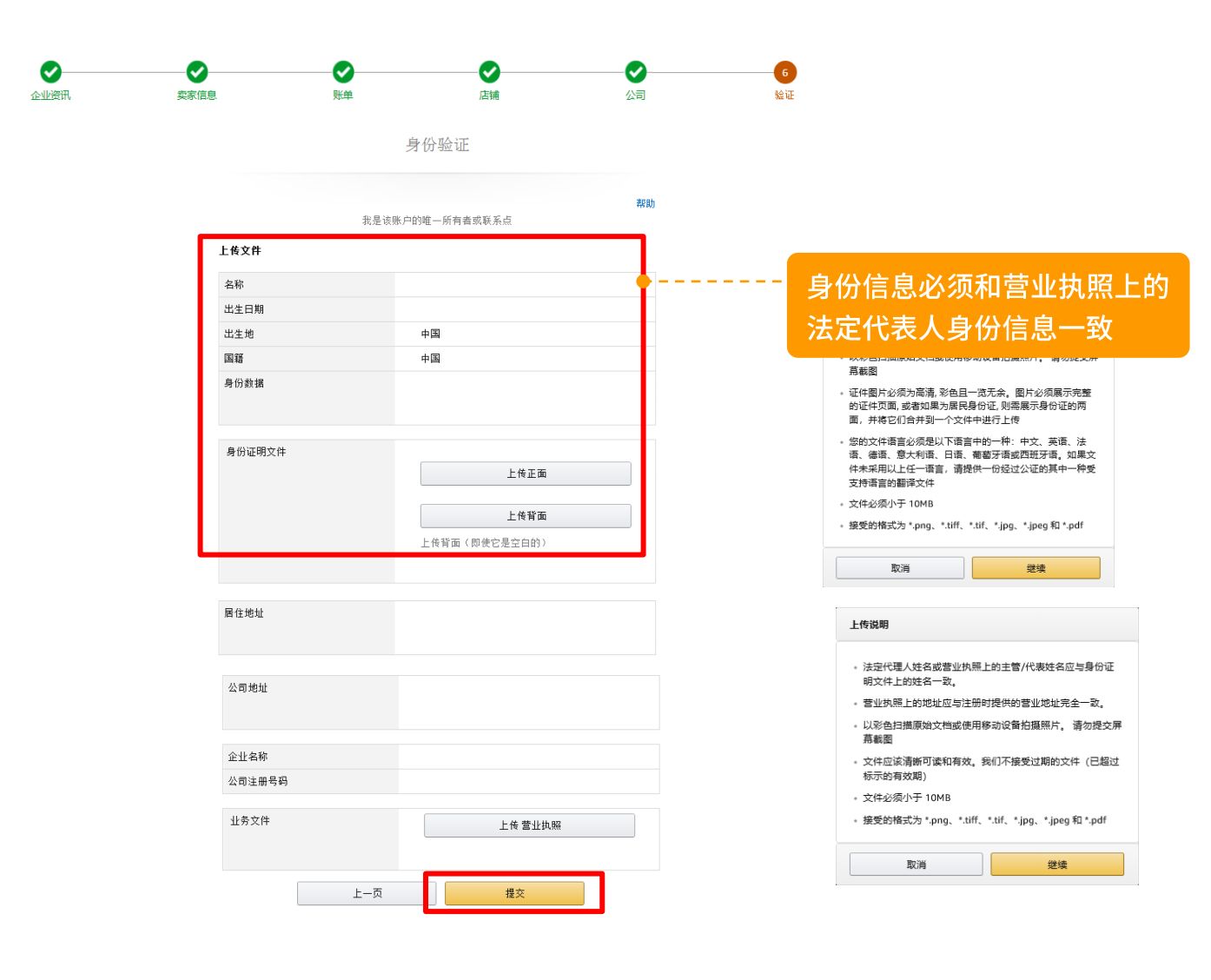Click 取消 in the upper right panel

899,567
